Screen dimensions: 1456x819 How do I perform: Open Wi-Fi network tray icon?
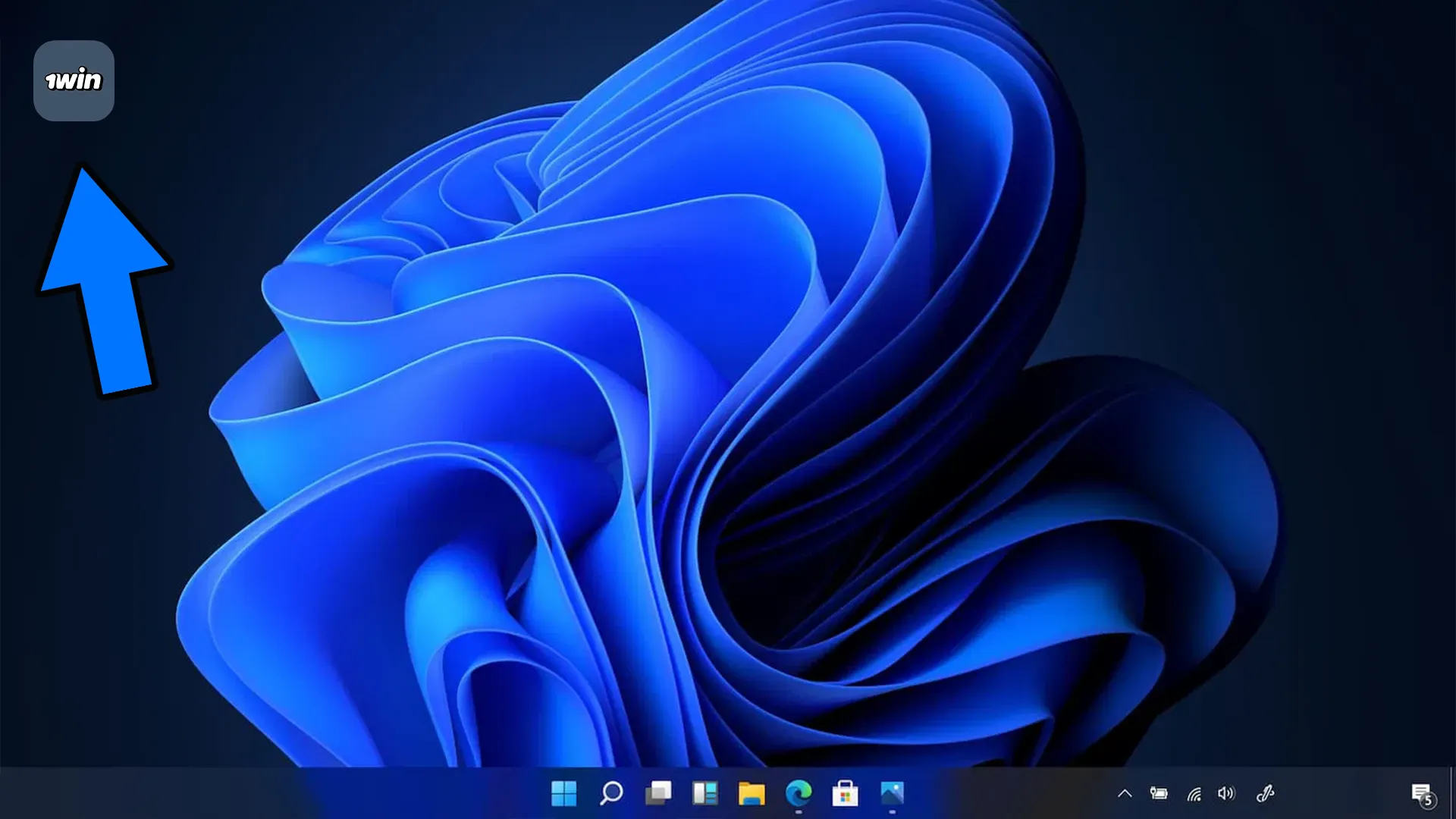pos(1194,794)
